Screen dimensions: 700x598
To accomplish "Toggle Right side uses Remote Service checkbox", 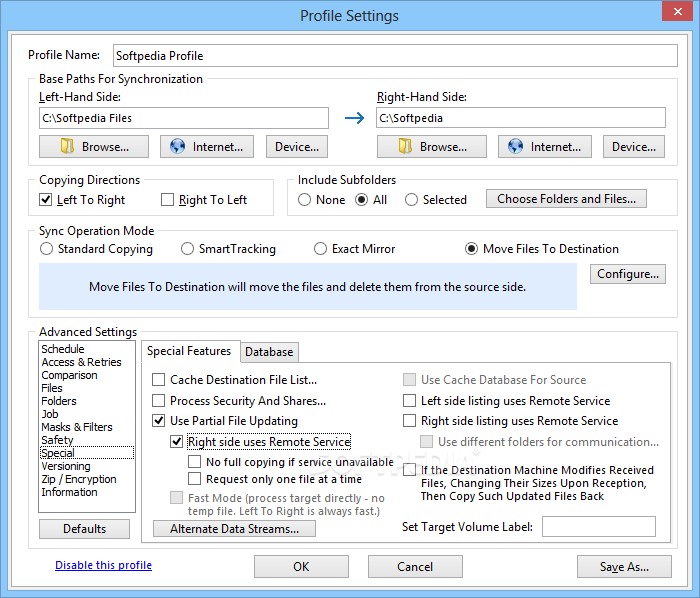I will (176, 441).
